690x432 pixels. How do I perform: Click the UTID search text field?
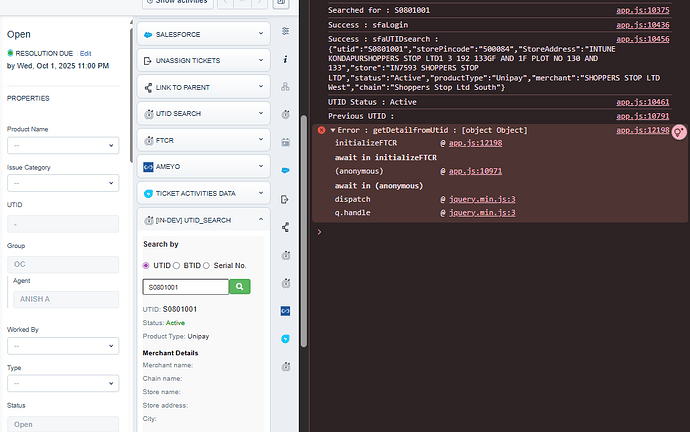click(x=185, y=287)
